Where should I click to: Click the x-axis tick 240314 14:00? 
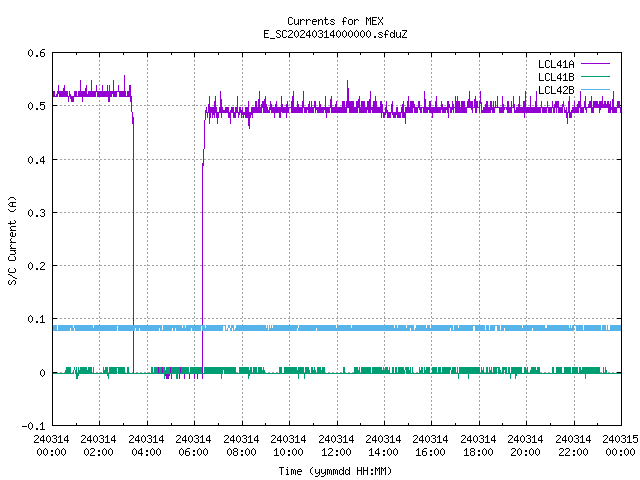[x=383, y=446]
